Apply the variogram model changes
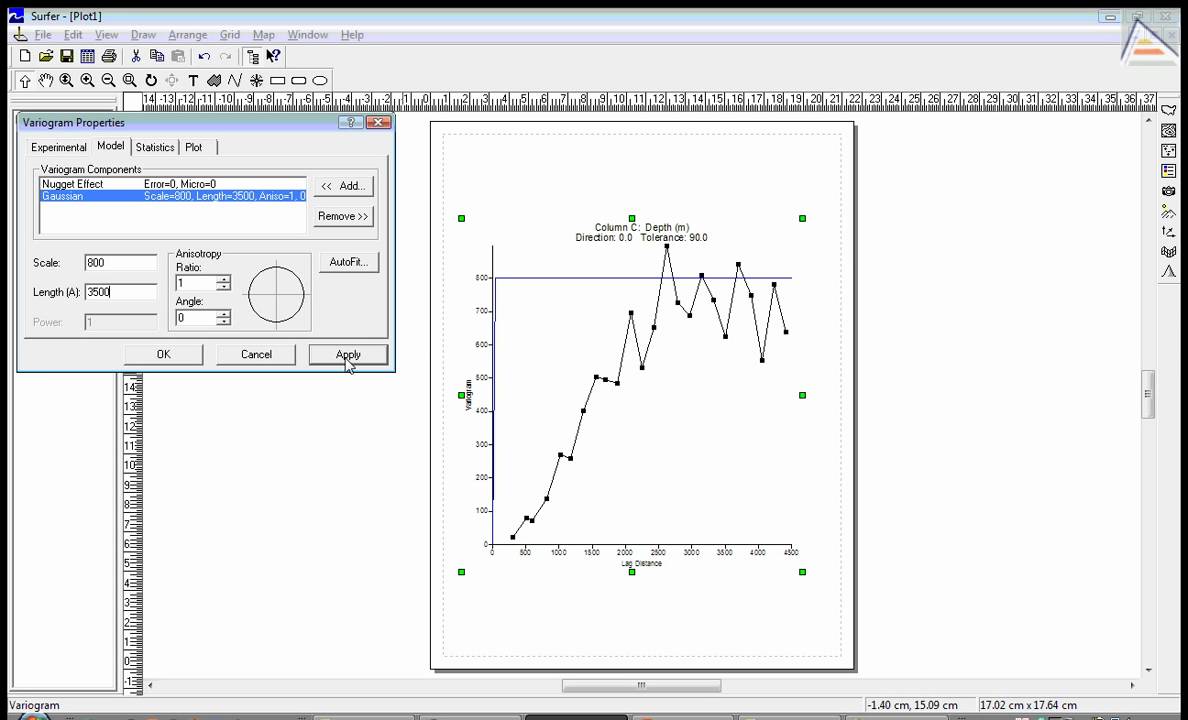The width and height of the screenshot is (1188, 720). (x=349, y=355)
